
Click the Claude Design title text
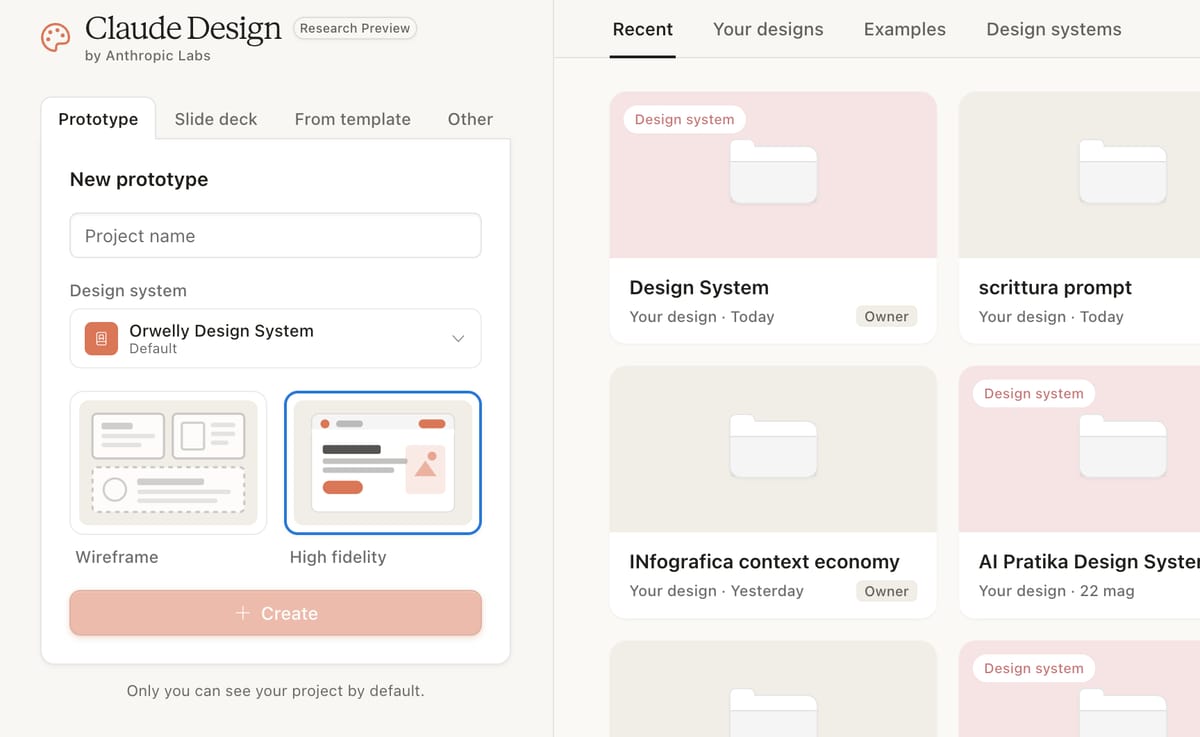tap(183, 29)
